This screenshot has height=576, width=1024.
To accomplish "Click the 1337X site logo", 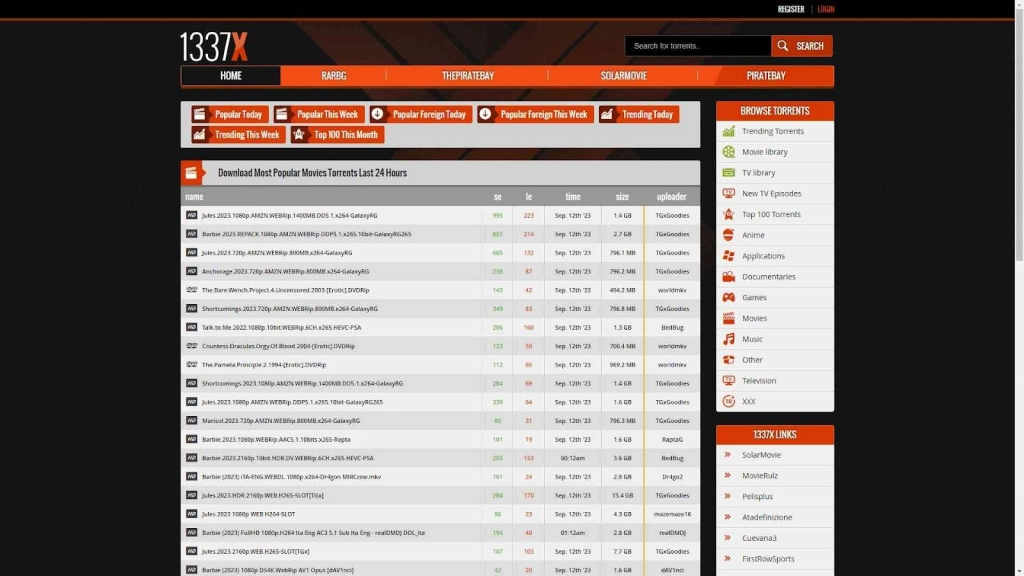I will (x=214, y=46).
